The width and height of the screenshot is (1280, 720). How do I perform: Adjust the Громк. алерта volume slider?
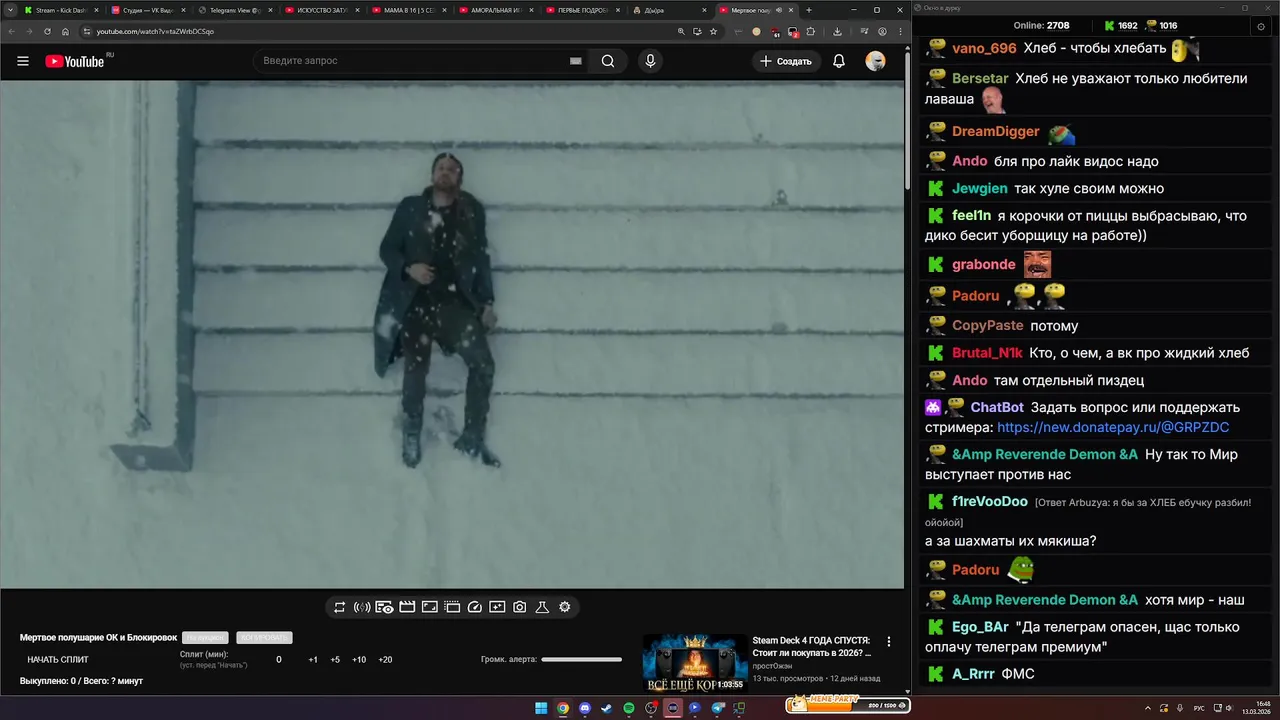(x=581, y=659)
